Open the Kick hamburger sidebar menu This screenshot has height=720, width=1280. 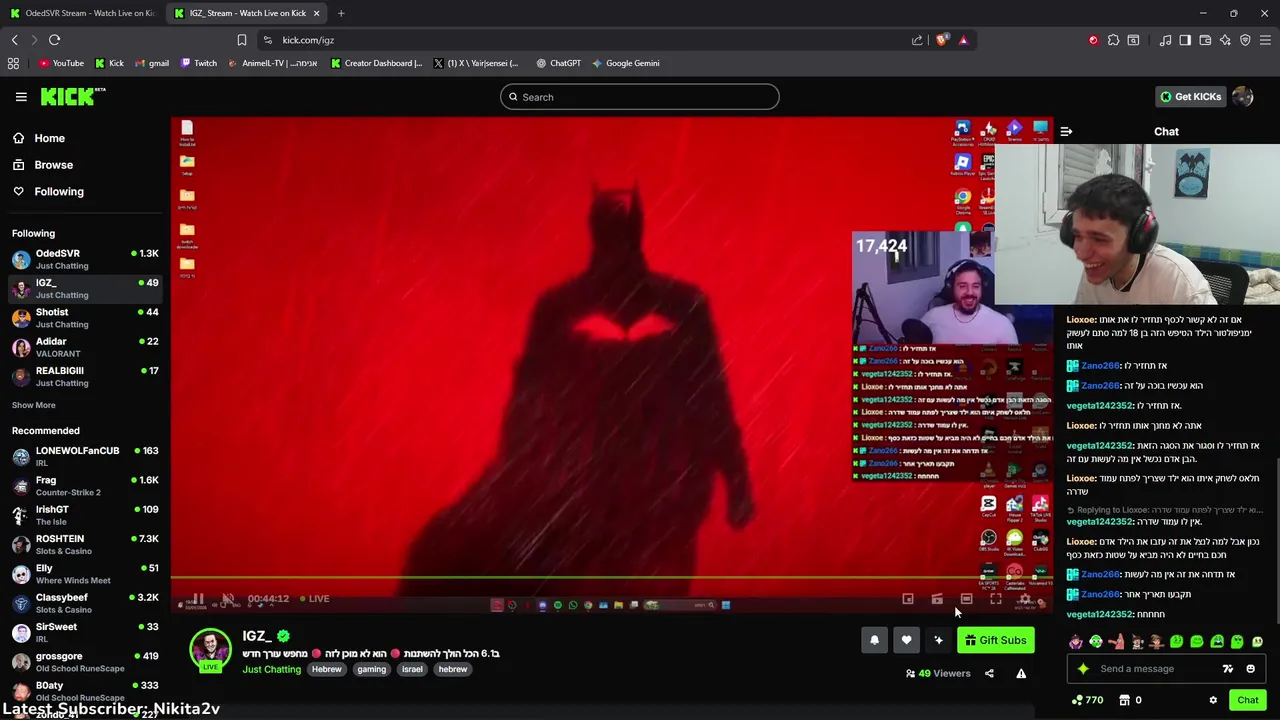point(21,97)
